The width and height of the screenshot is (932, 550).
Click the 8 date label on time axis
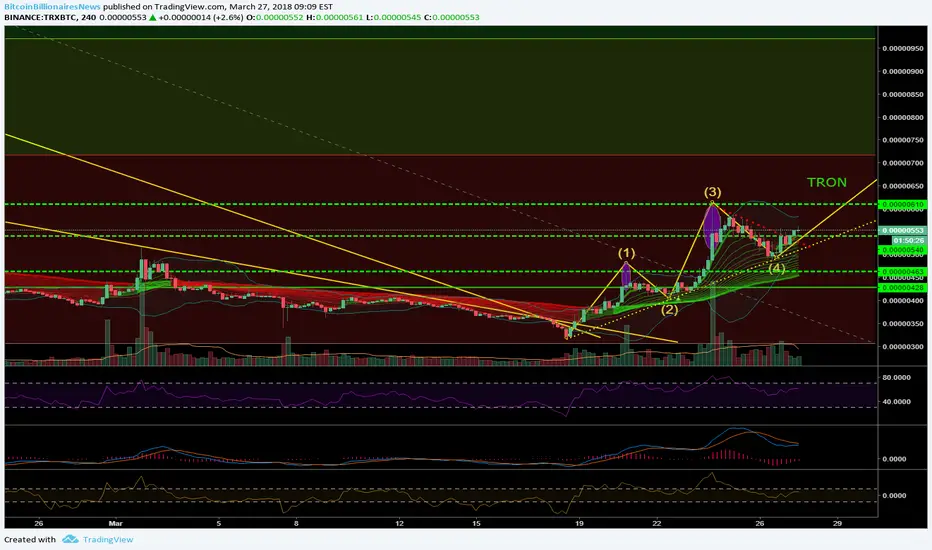point(296,524)
